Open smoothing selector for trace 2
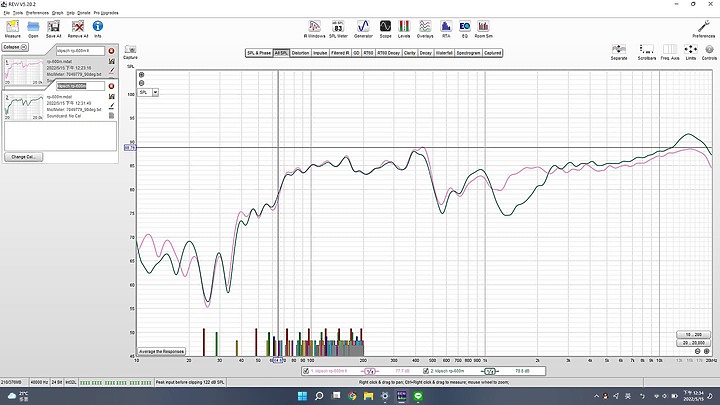 click(490, 371)
